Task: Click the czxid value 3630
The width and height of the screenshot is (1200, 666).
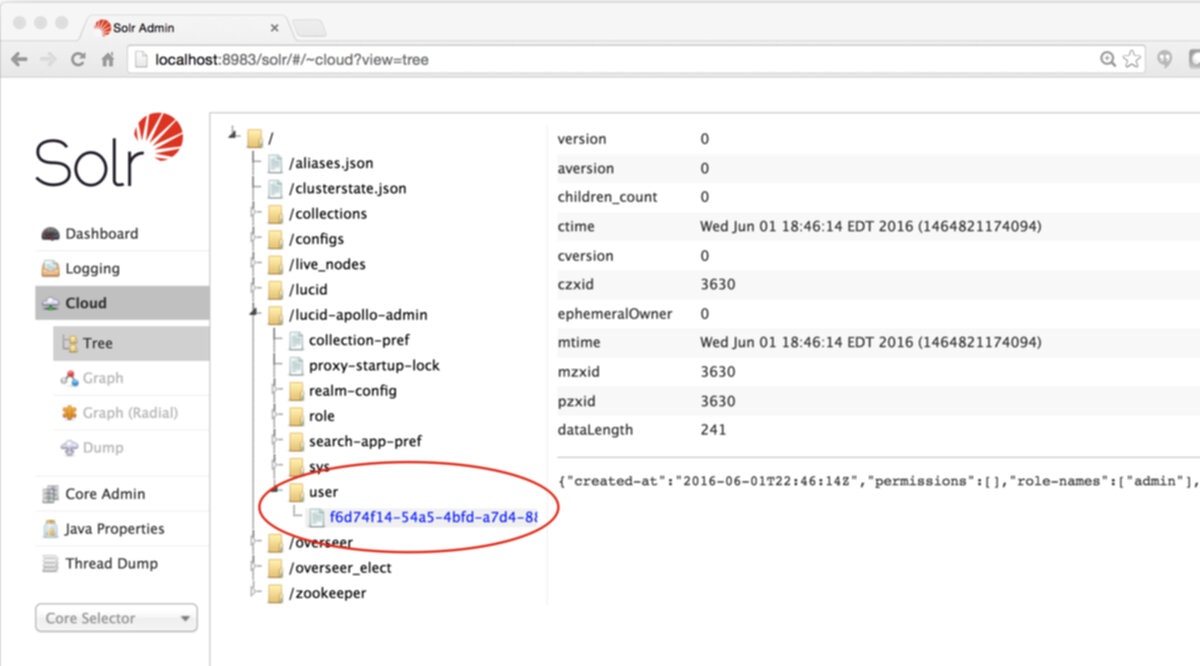Action: 718,284
